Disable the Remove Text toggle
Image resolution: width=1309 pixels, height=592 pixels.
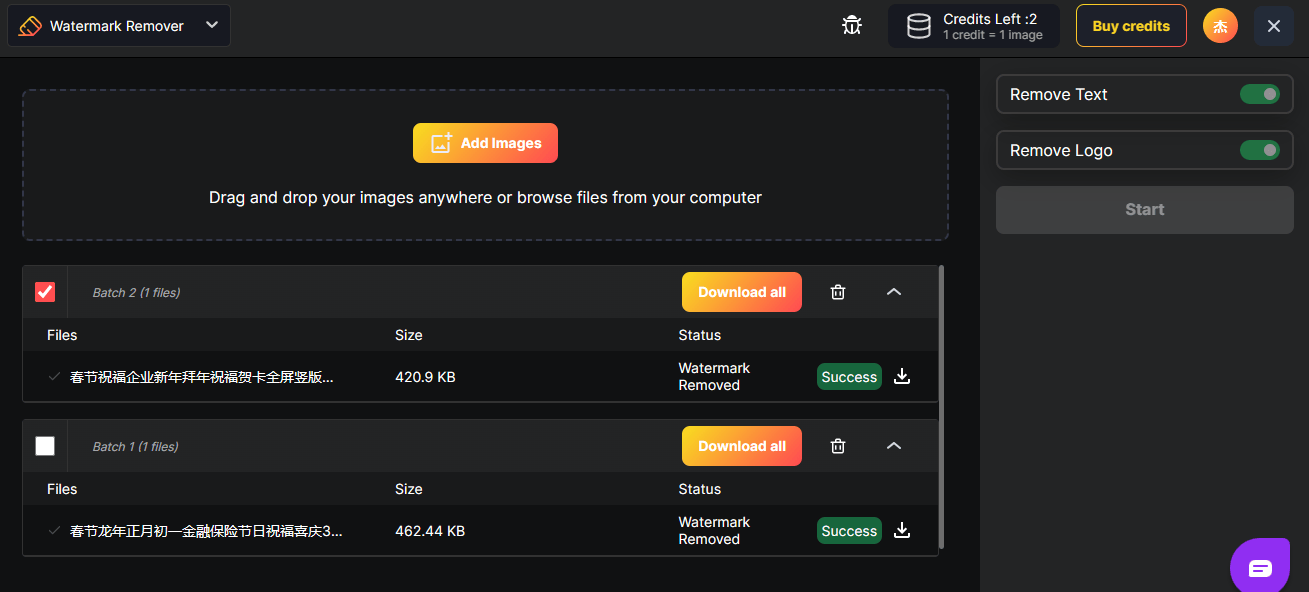[x=1259, y=94]
